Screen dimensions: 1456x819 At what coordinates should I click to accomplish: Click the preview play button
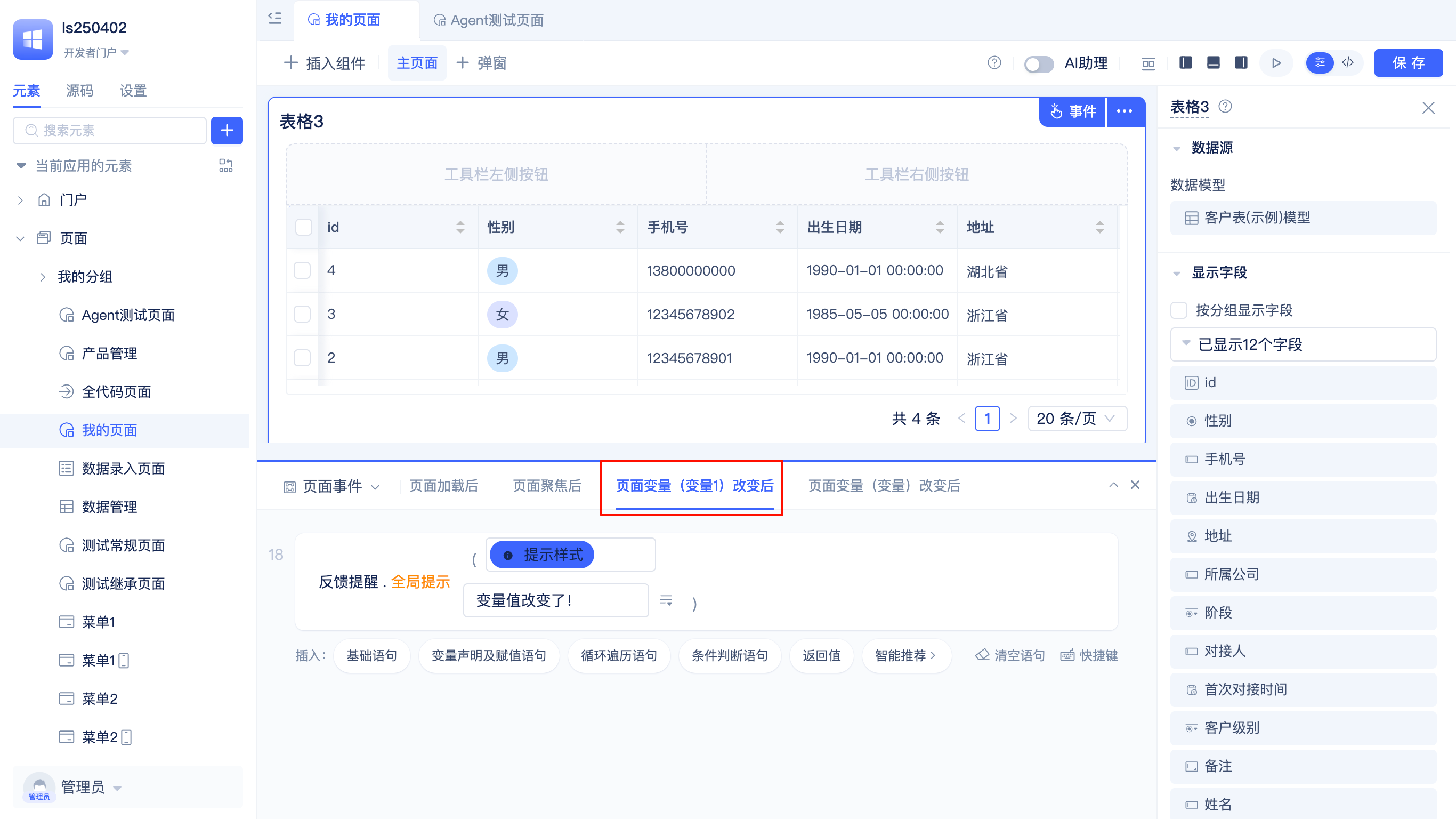(1276, 63)
